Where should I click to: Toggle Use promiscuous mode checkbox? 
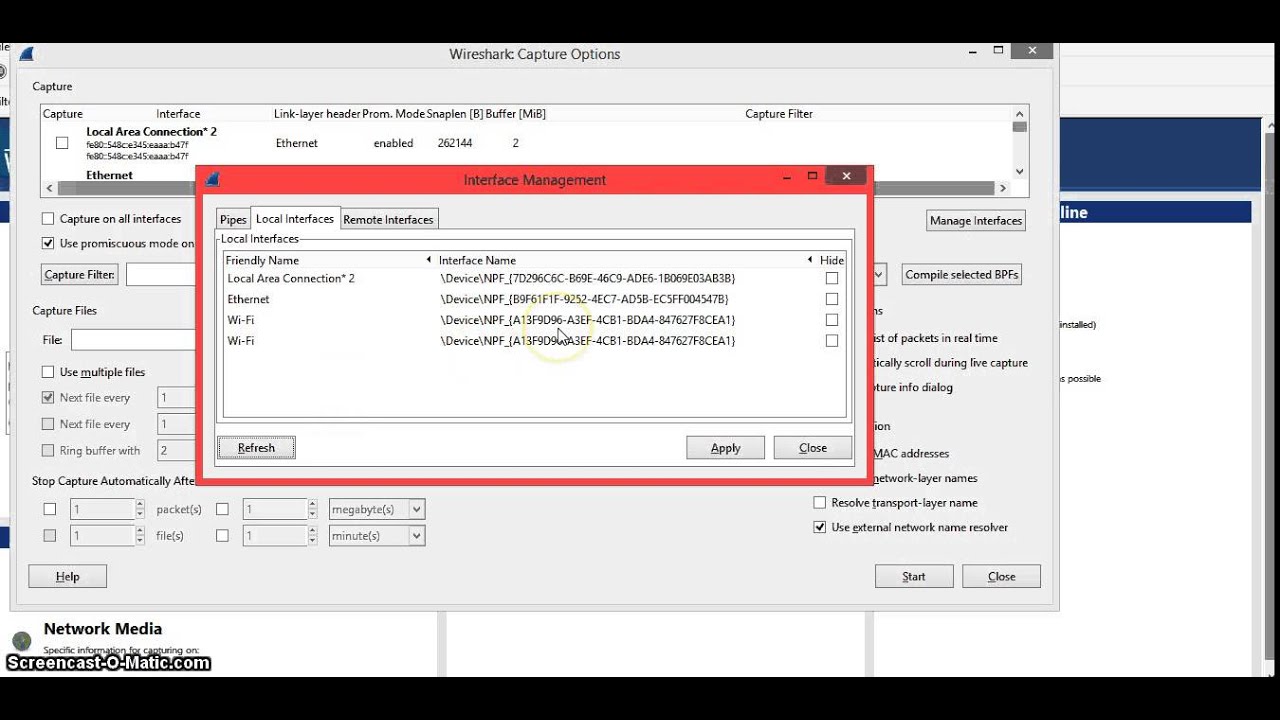(x=48, y=243)
